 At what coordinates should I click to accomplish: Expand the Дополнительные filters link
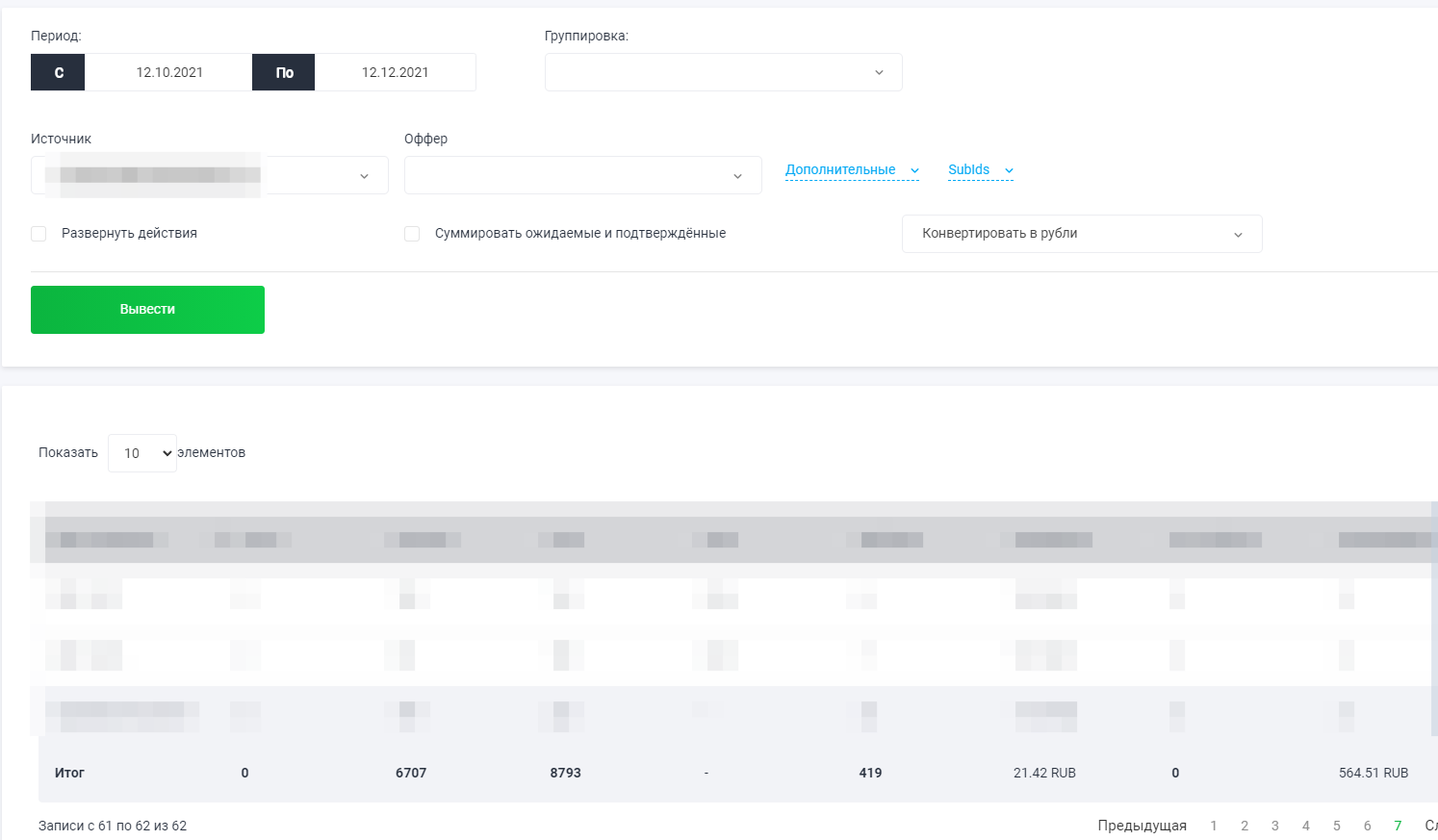point(852,170)
